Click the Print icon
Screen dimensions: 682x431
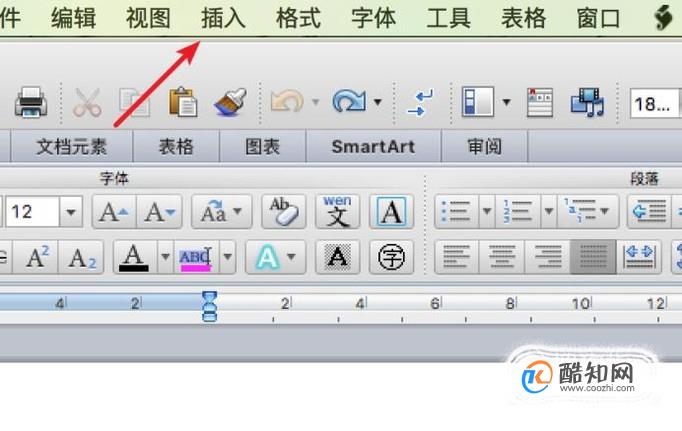point(31,102)
